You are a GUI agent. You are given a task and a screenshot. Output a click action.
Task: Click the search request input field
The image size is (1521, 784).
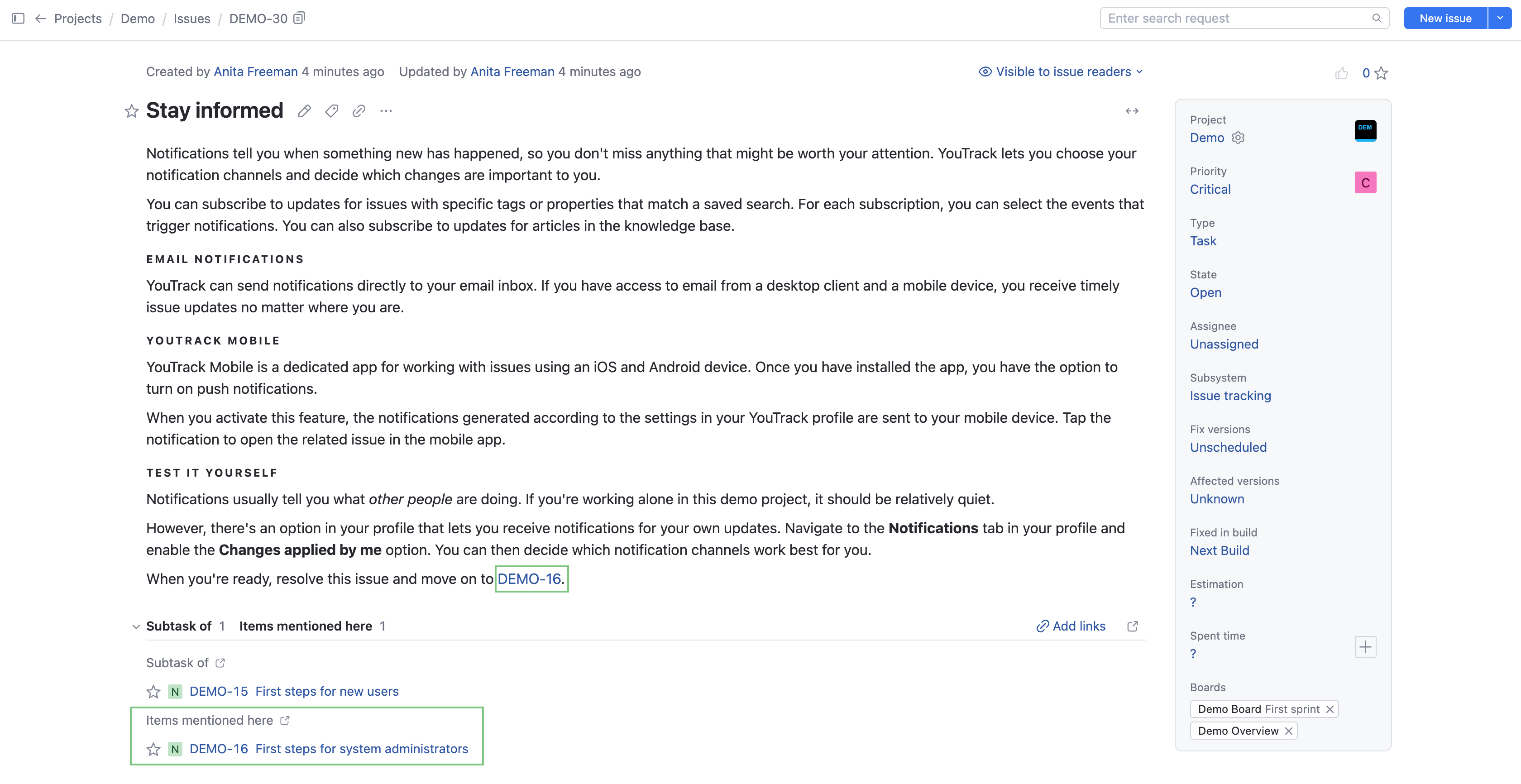(1234, 18)
